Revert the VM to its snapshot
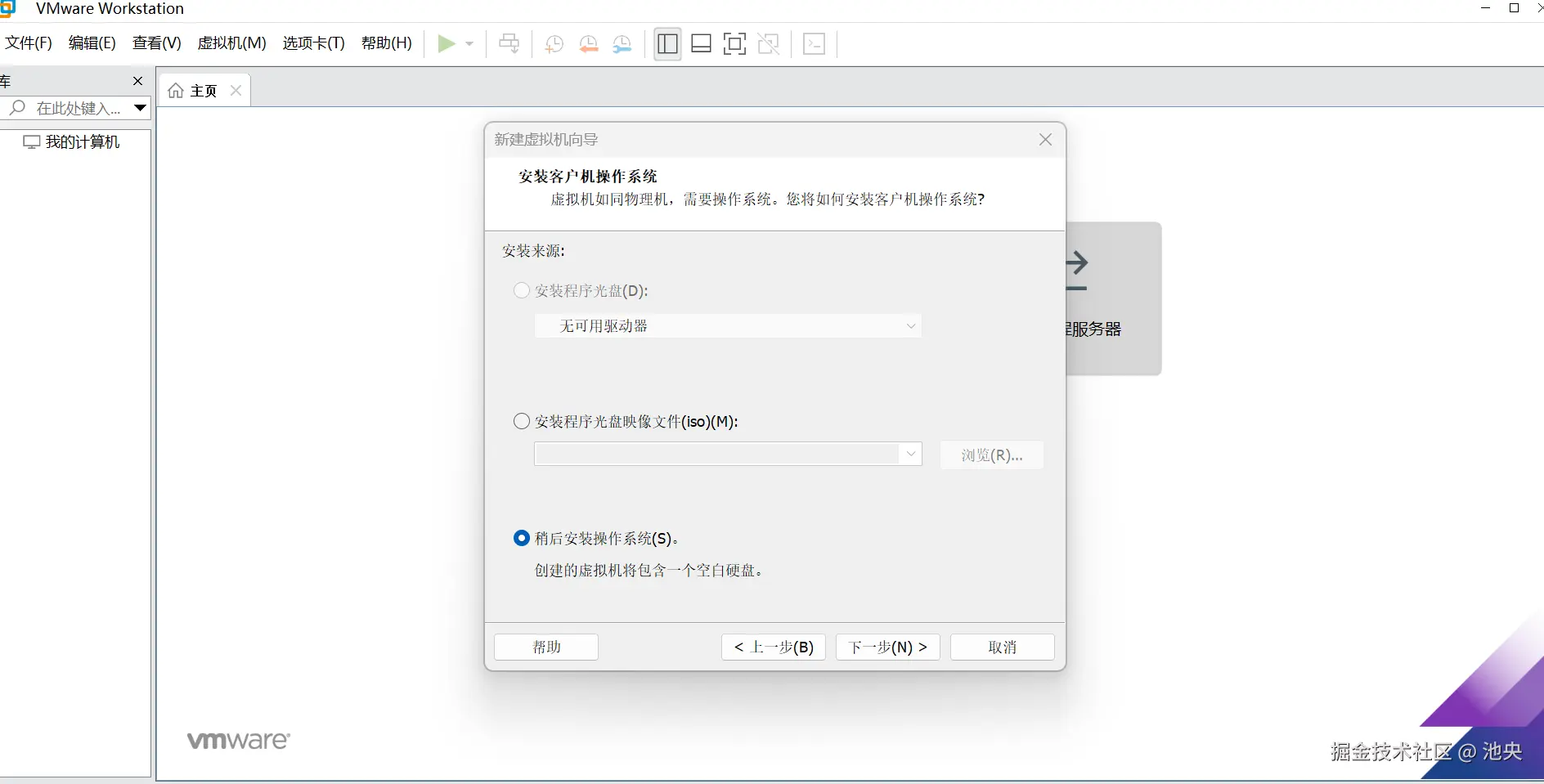 [x=589, y=43]
